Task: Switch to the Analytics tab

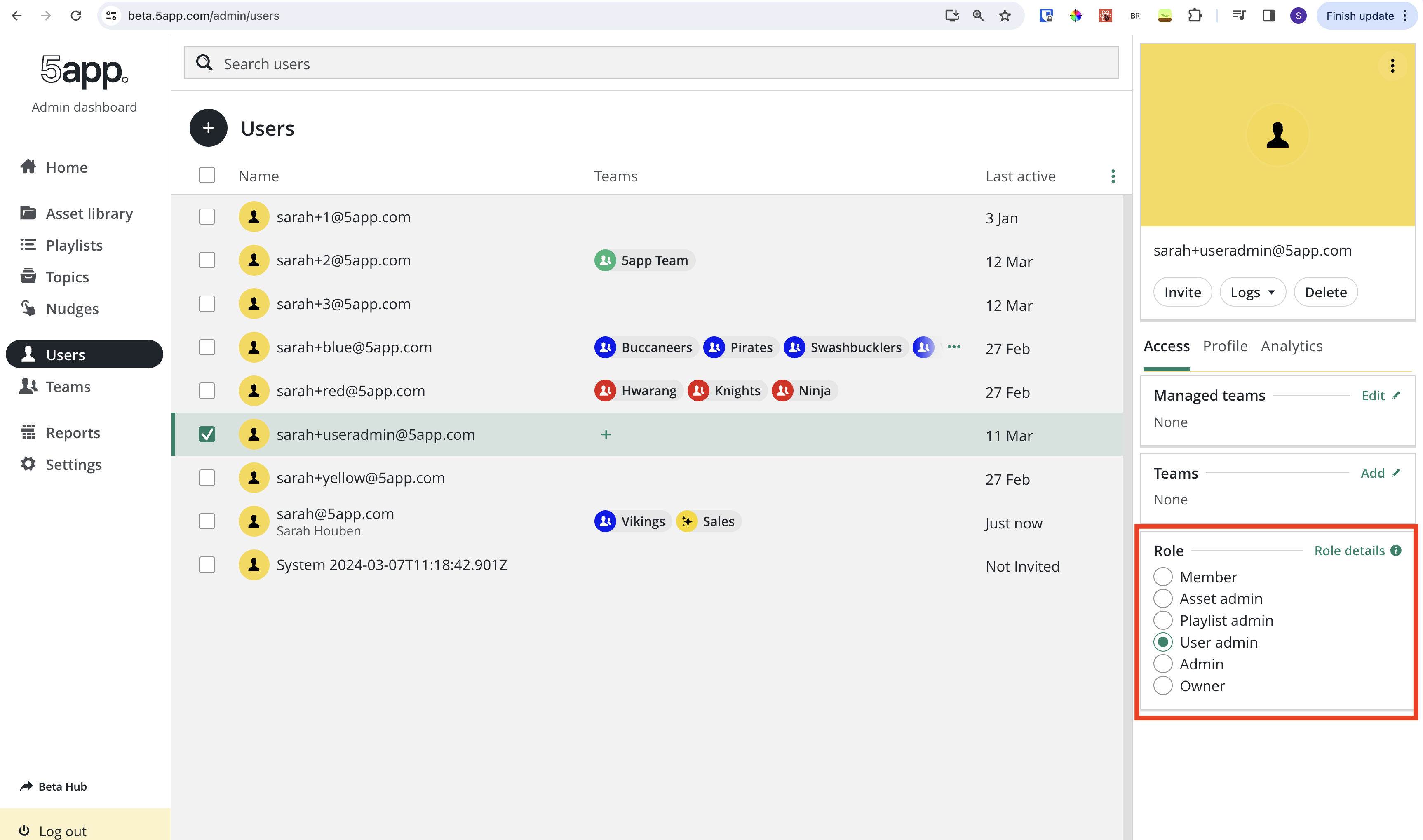Action: pos(1292,346)
